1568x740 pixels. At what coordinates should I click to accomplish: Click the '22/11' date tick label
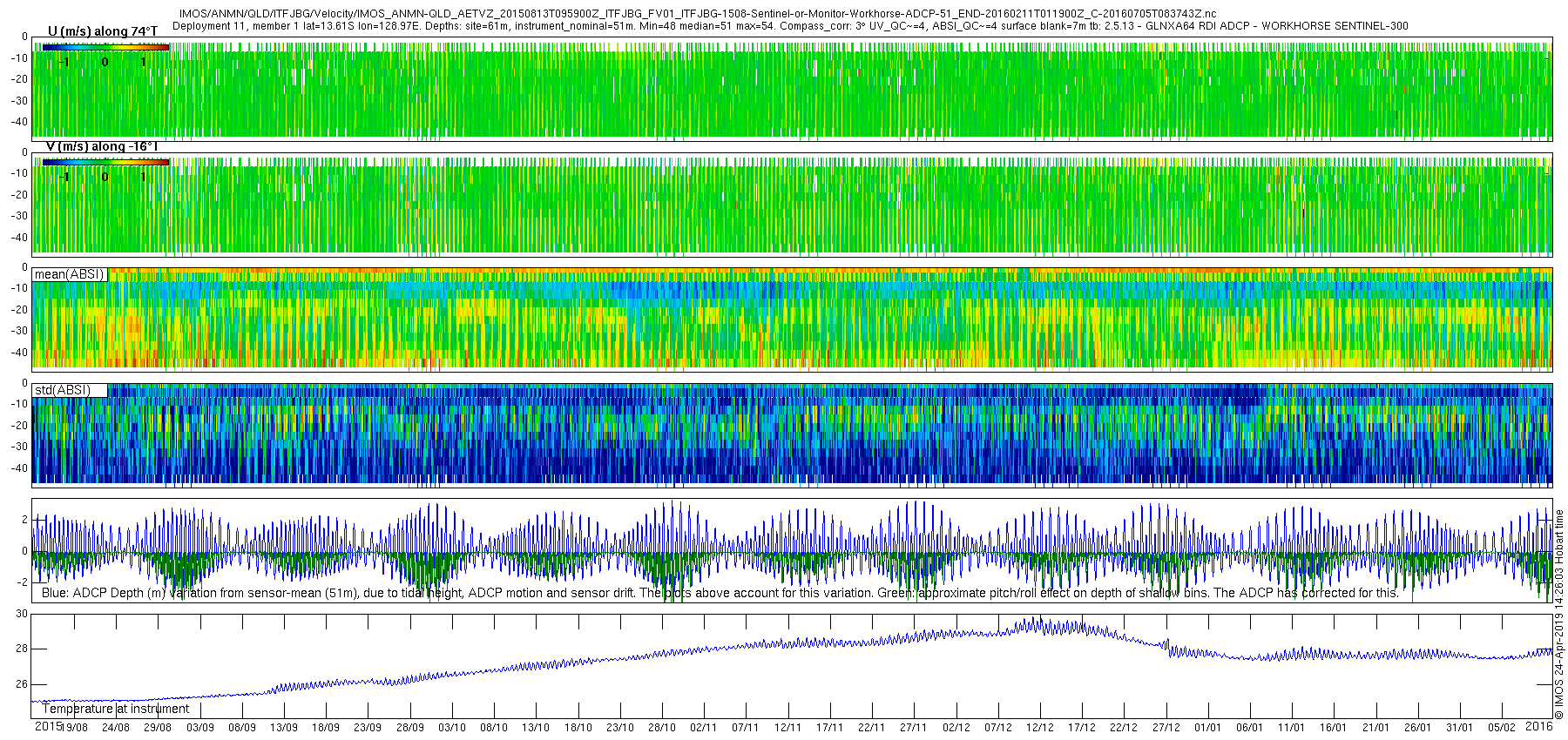tap(872, 728)
